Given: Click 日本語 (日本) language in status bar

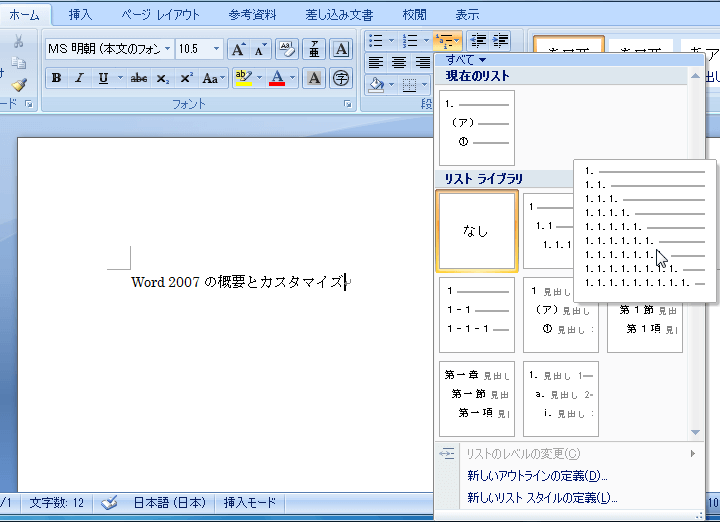Looking at the screenshot, I should point(169,503).
